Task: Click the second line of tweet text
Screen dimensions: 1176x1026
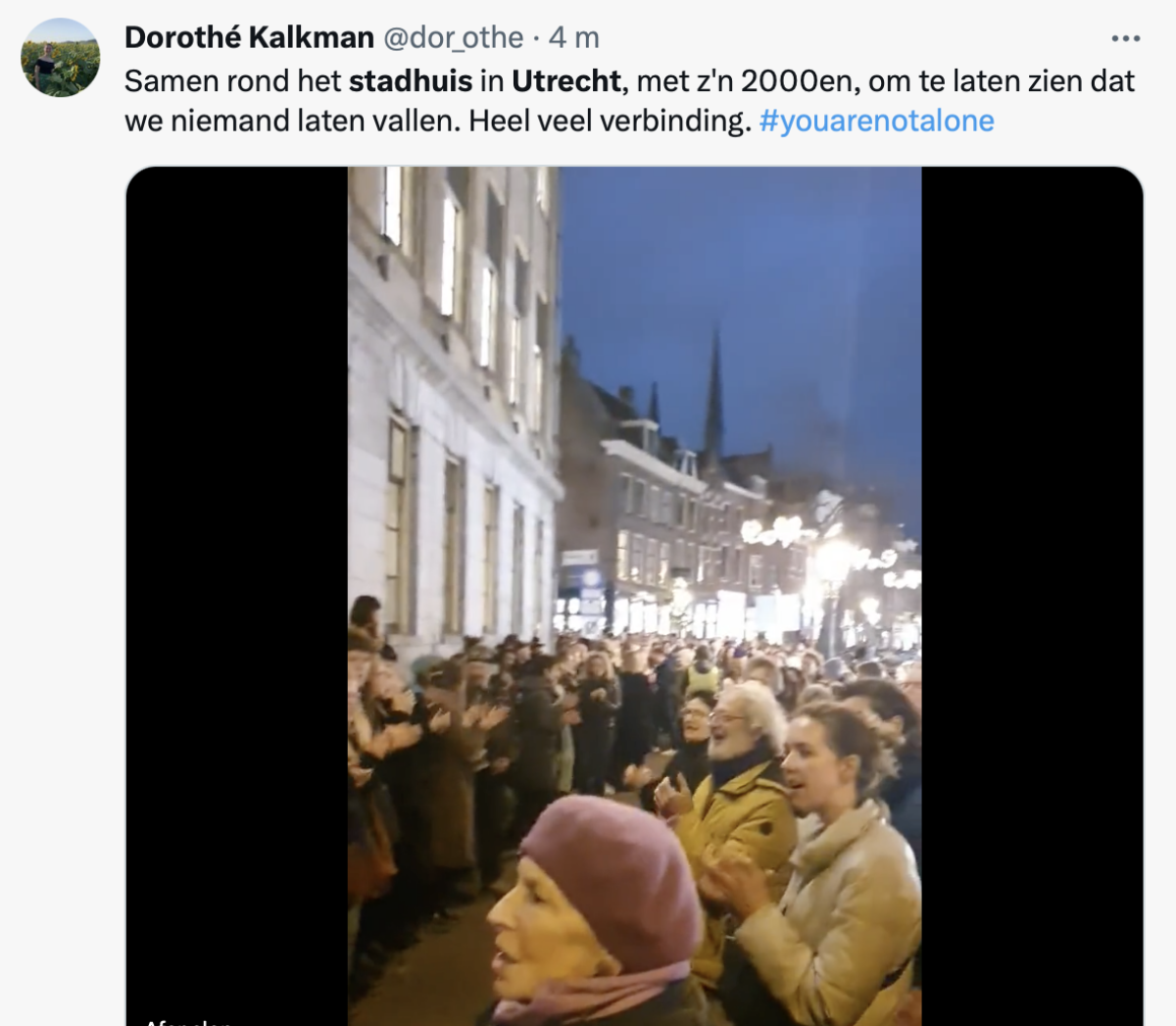Action: pos(559,121)
